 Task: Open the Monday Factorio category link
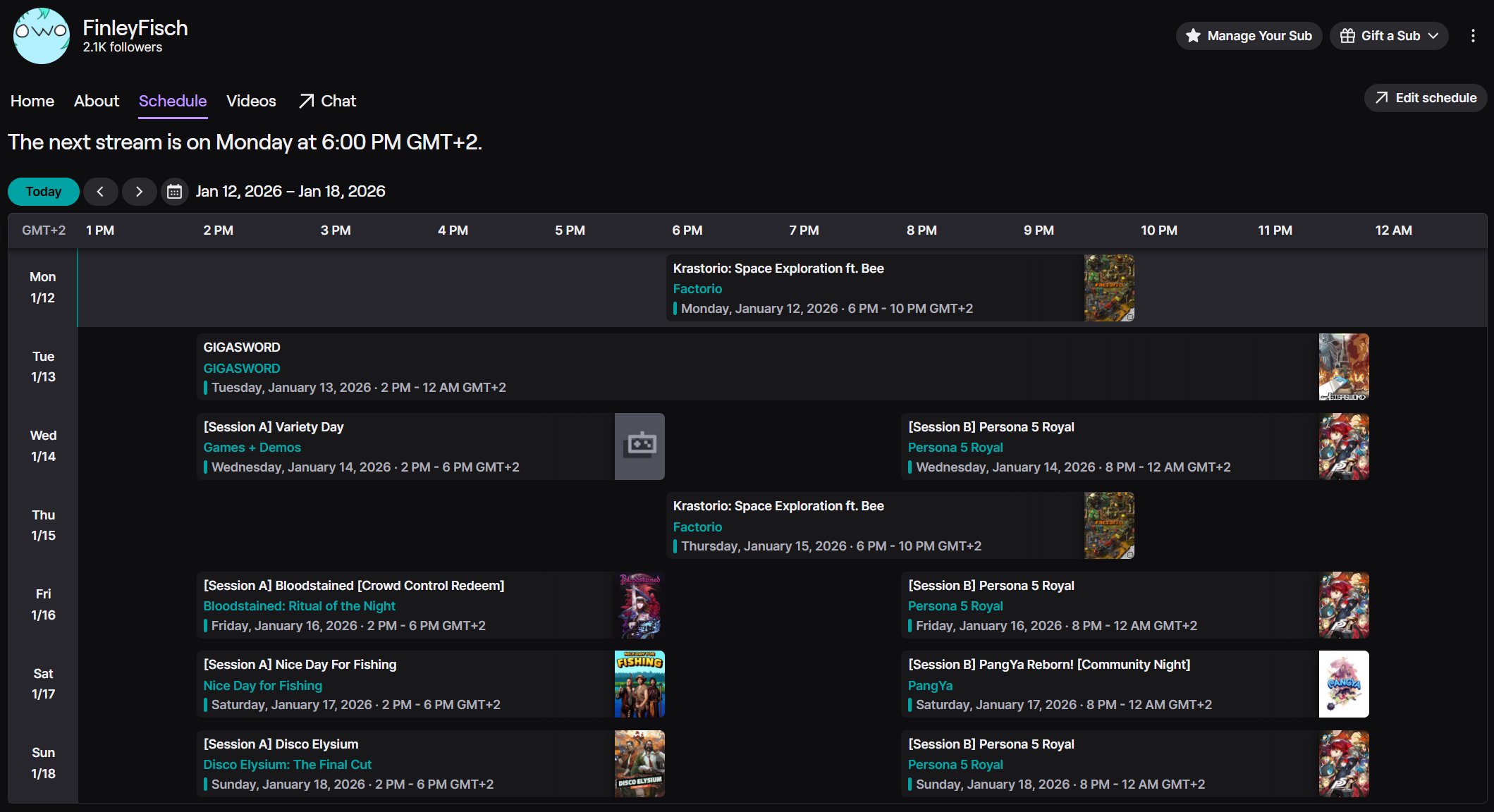point(697,289)
